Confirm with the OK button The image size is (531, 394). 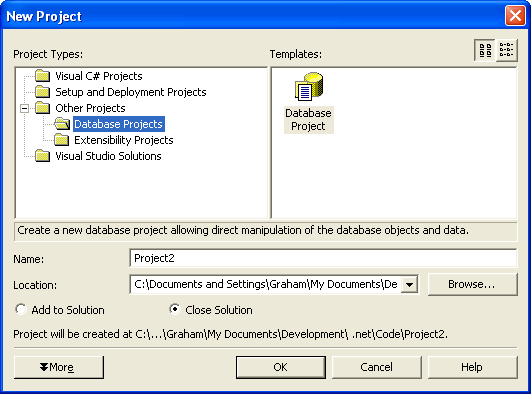coord(281,367)
